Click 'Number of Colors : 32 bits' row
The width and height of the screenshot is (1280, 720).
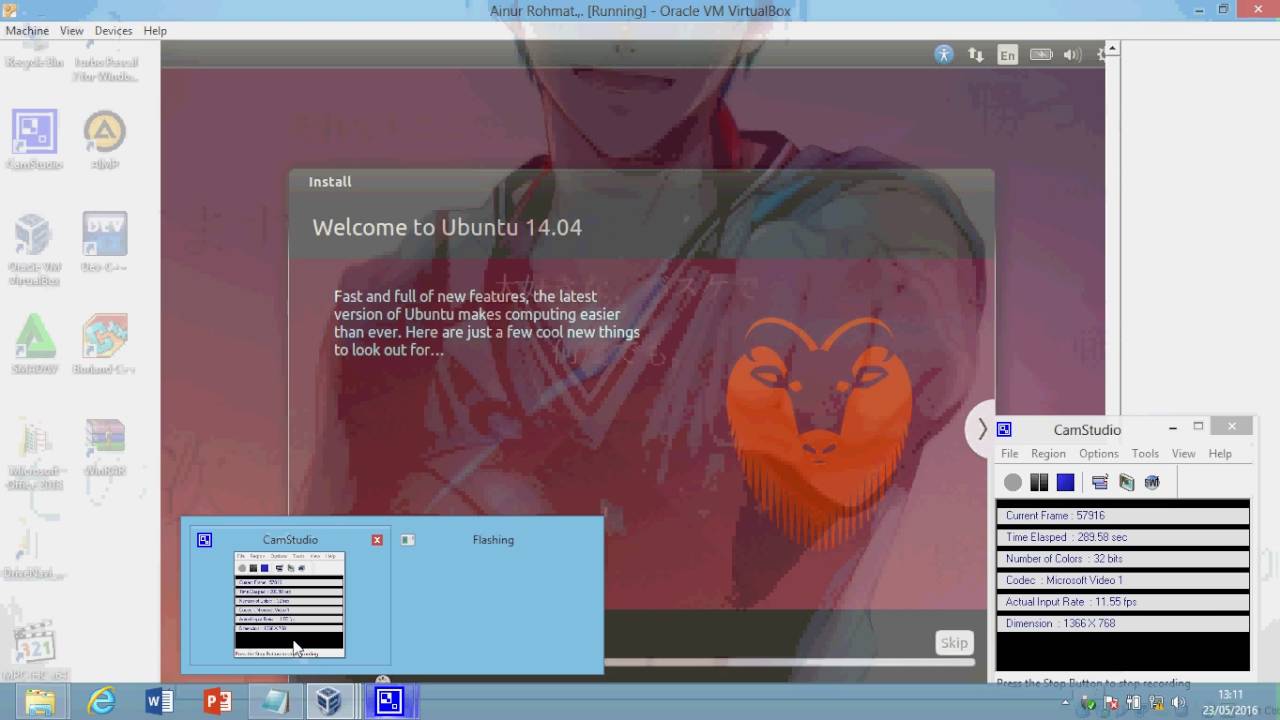[x=1122, y=559]
